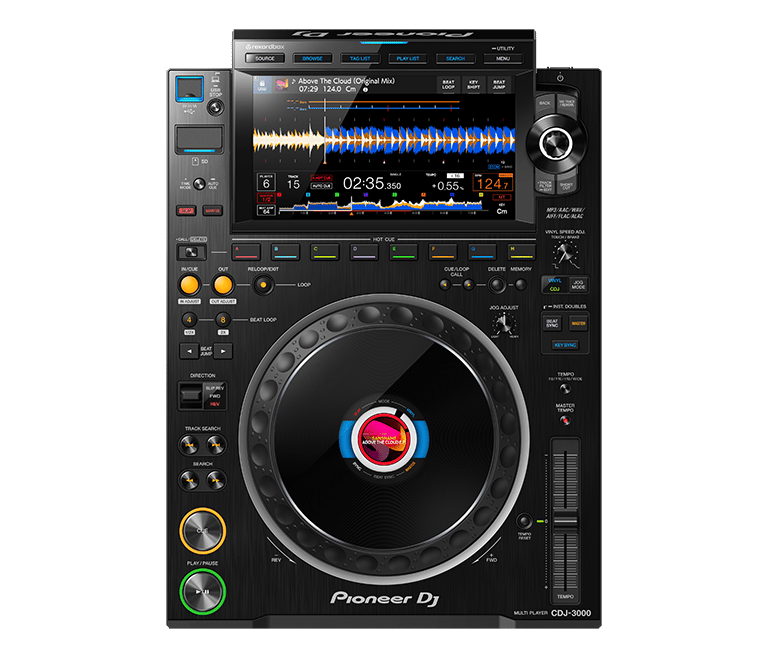The image size is (768, 658).
Task: Hit the USB STOP button
Action: click(x=216, y=107)
